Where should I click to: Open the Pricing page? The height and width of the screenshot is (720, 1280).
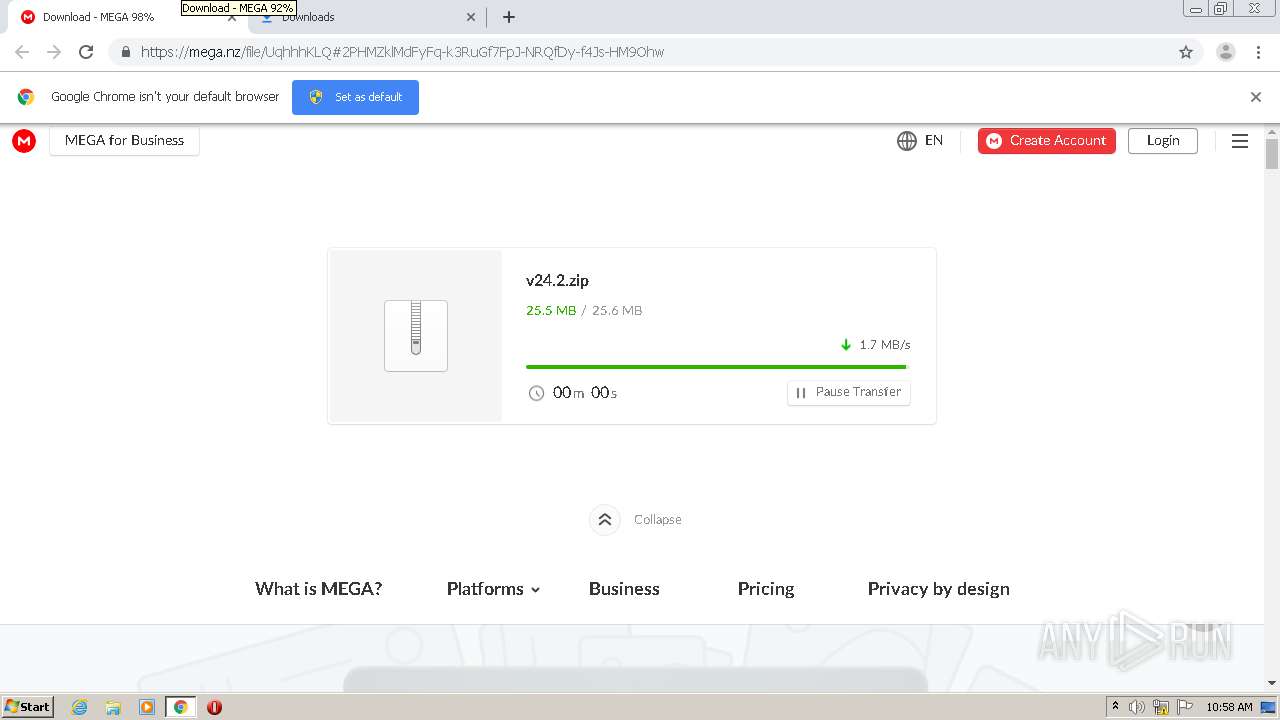click(766, 589)
